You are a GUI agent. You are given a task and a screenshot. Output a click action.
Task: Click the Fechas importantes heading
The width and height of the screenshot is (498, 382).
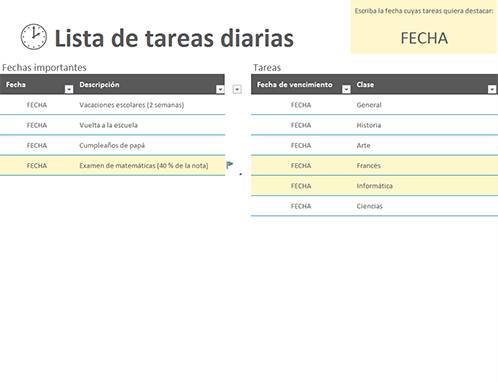(44, 67)
